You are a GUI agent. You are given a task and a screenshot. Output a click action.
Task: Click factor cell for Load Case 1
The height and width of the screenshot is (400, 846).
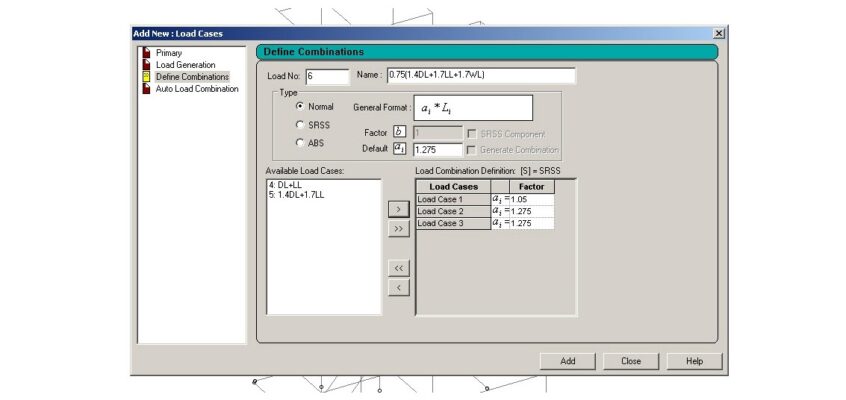[531, 199]
